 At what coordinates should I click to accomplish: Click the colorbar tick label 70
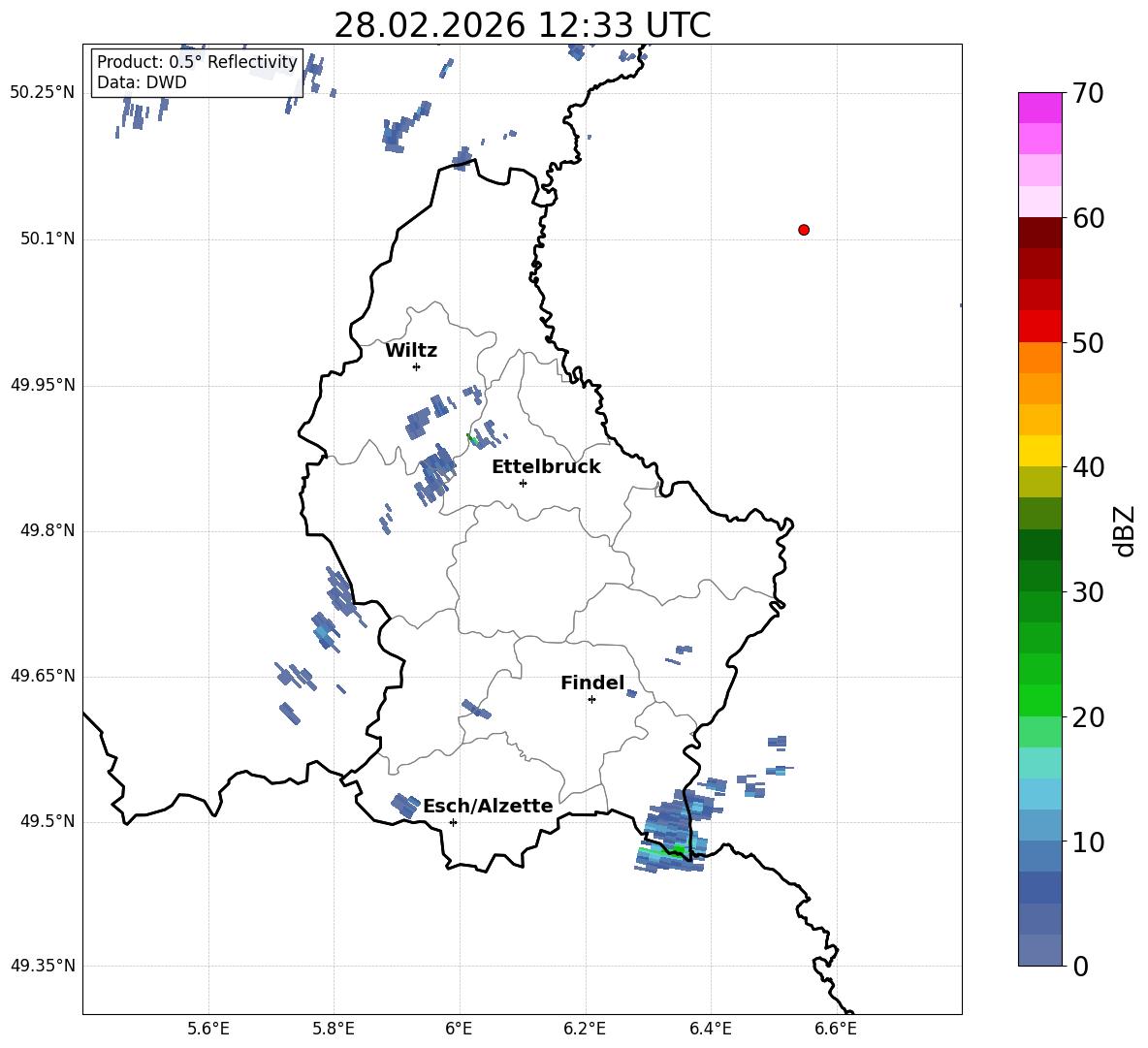1087,93
